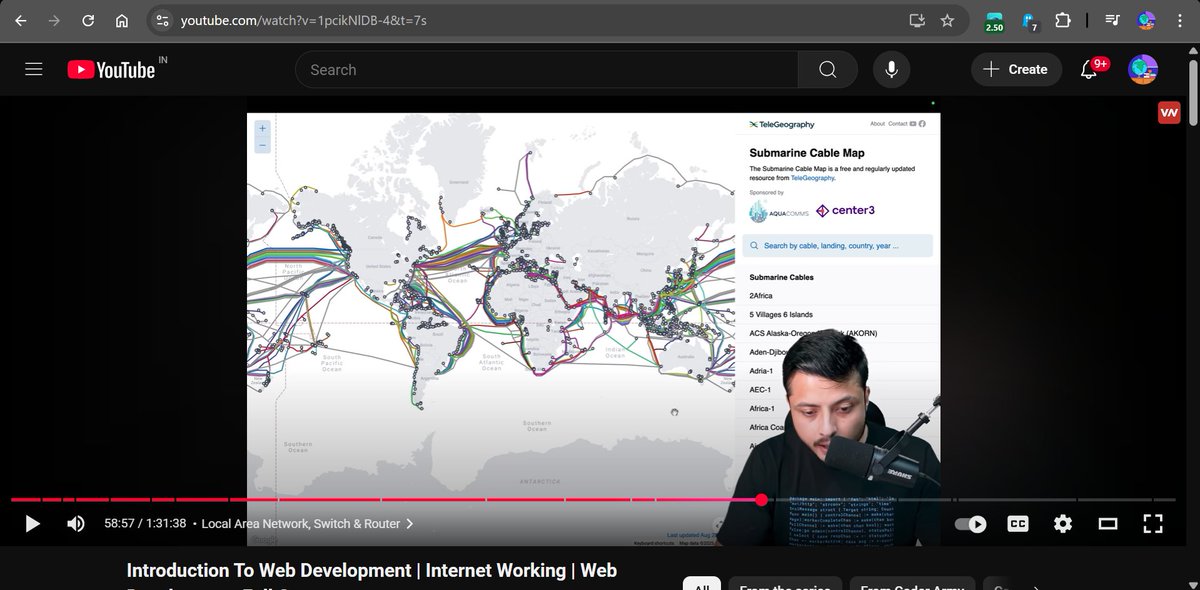View site information for youtube.com
Viewport: 1200px width, 590px height.
pyautogui.click(x=163, y=20)
